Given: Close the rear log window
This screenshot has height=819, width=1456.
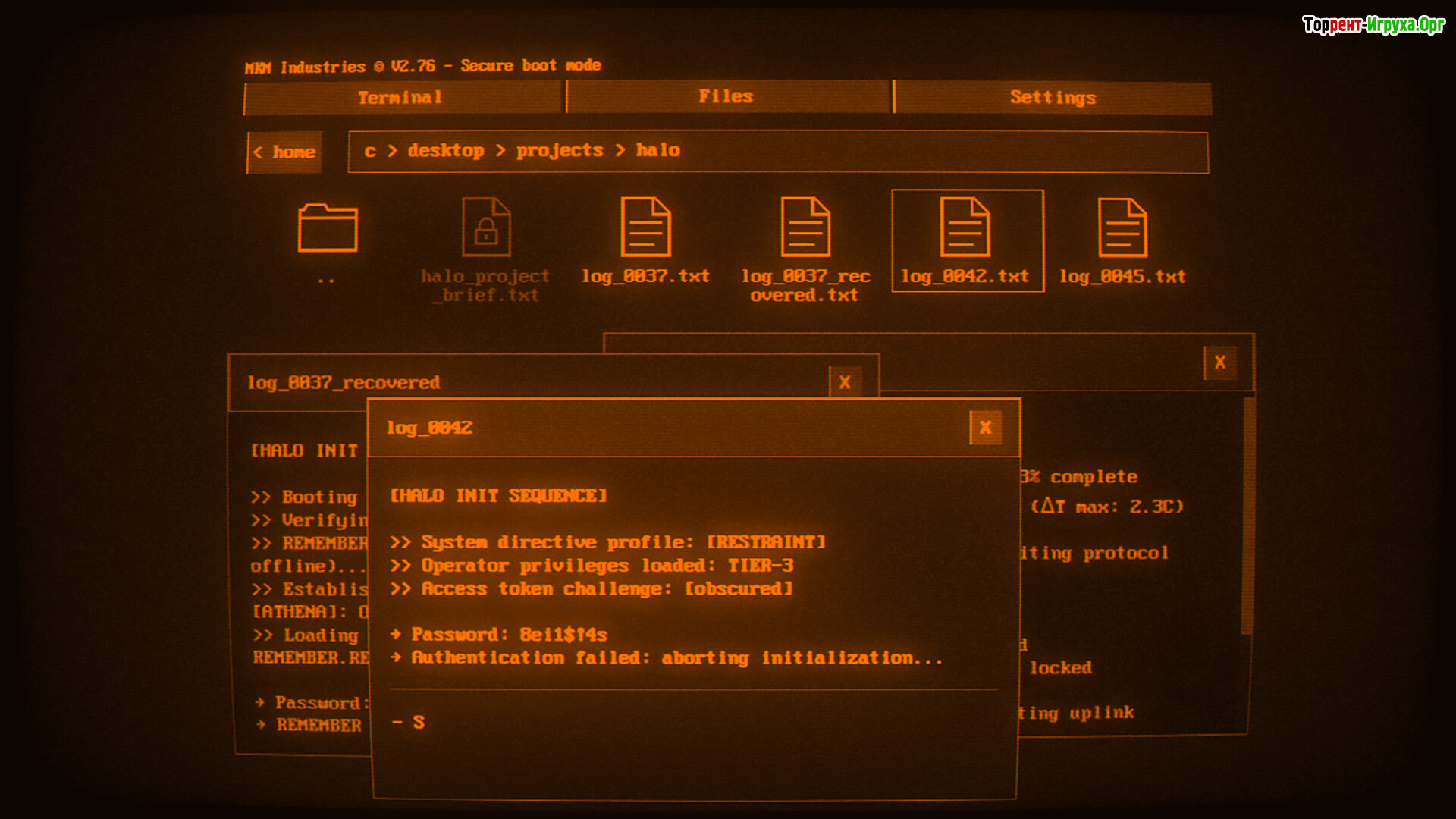Looking at the screenshot, I should click(1219, 362).
